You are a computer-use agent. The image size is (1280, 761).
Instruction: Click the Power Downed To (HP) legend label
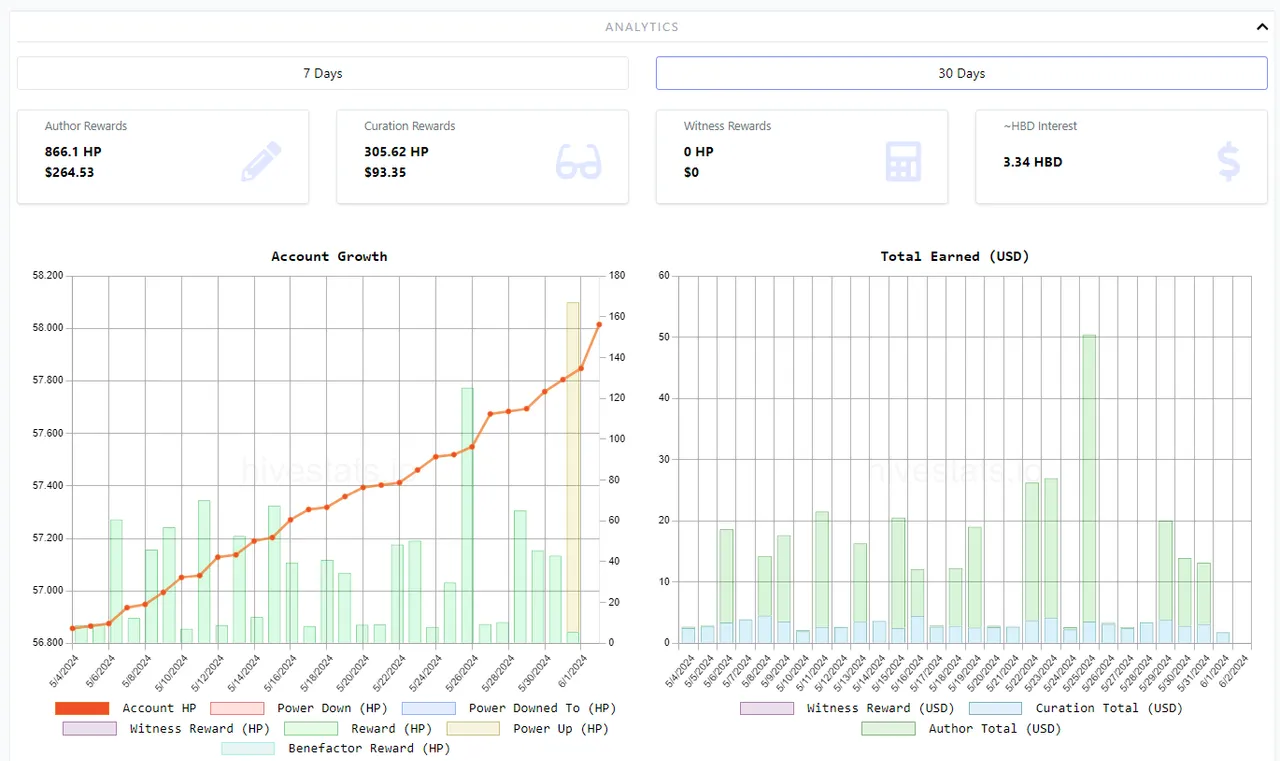(542, 708)
